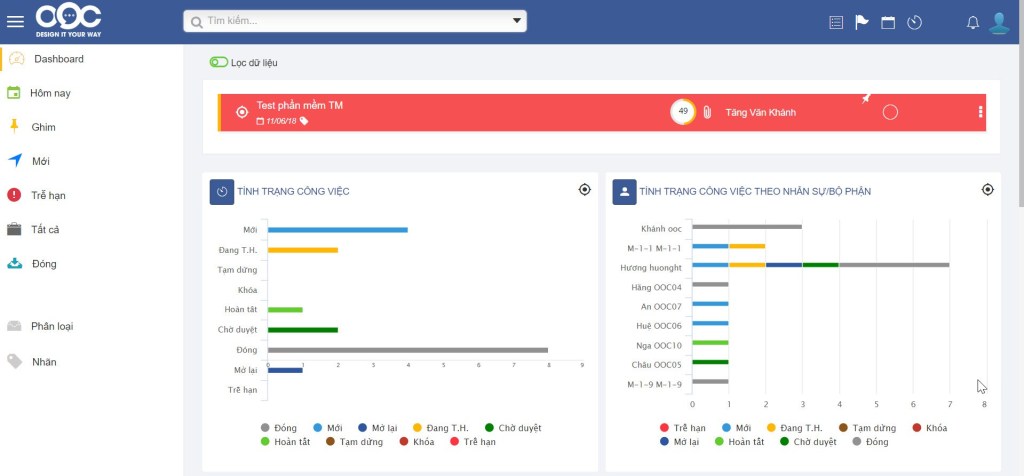
Task: Toggle Trễ hạn legend in right chart
Action: [x=683, y=428]
